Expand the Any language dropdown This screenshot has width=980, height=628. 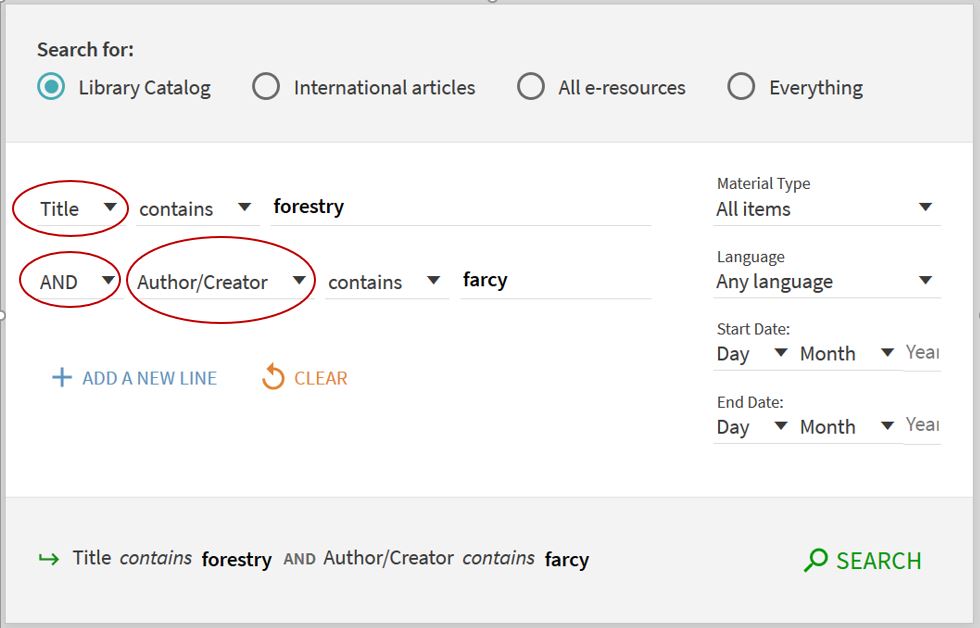pos(824,282)
